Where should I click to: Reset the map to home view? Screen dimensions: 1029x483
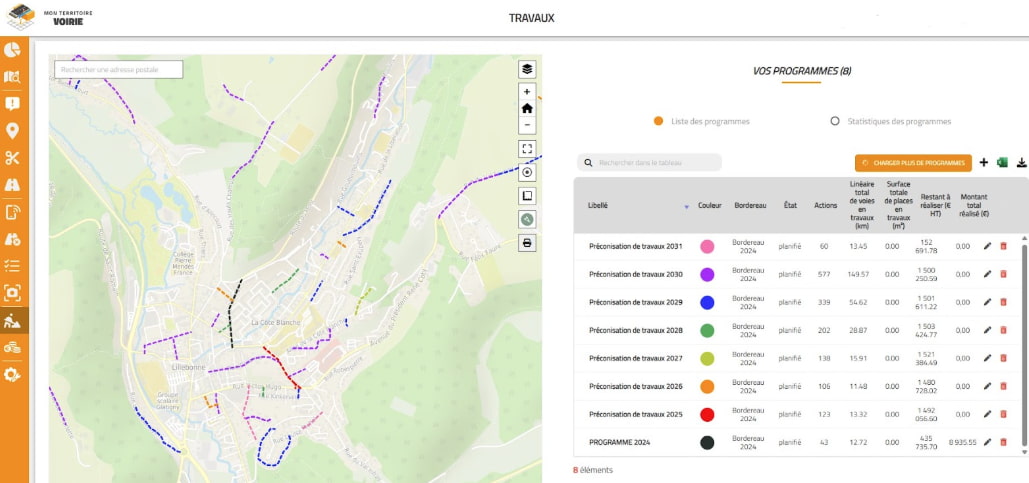pyautogui.click(x=527, y=108)
